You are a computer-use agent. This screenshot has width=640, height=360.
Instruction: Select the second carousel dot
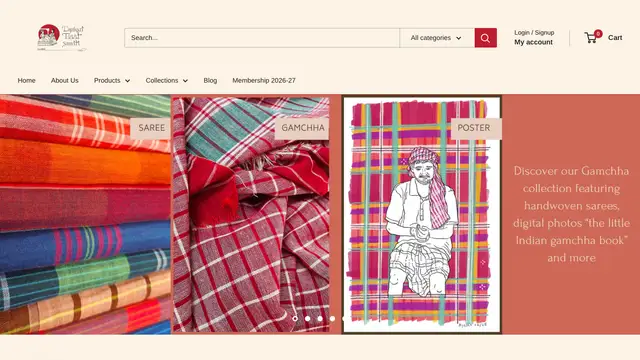click(x=307, y=318)
